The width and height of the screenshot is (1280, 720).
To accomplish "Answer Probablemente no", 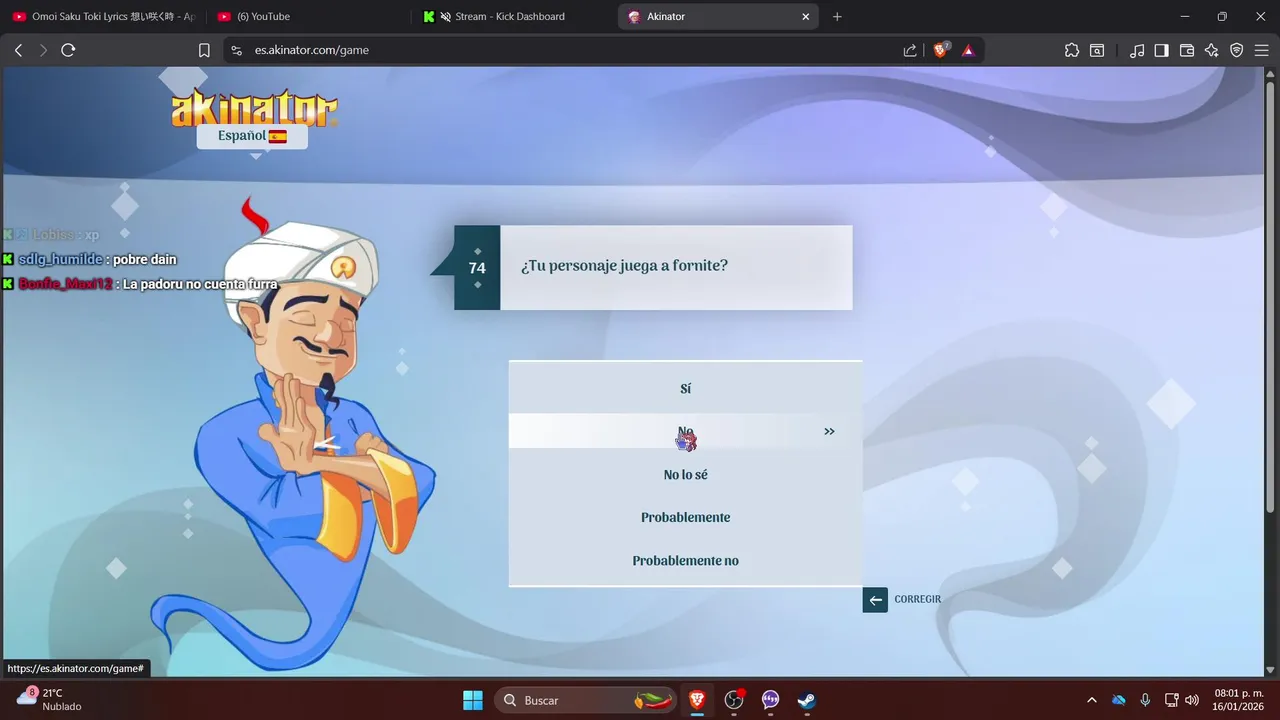I will tap(685, 560).
